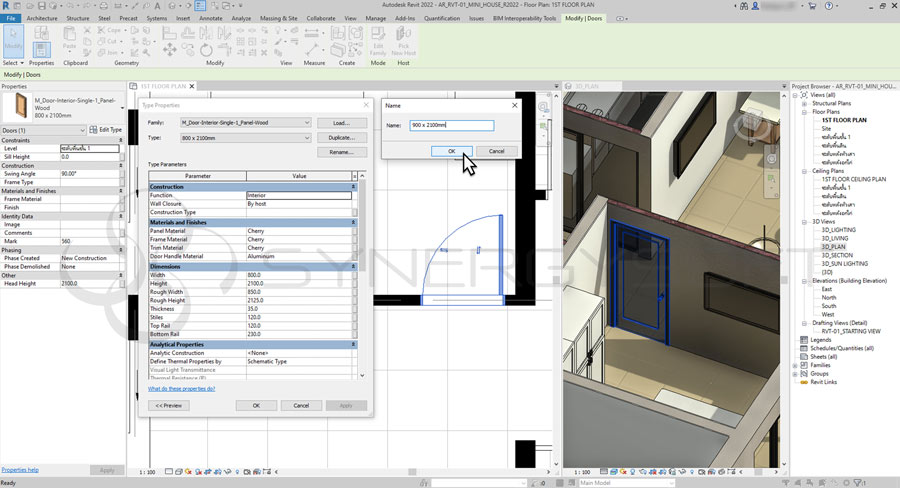Screen dimensions: 900x488
Task: Click the Name text field
Action: [x=452, y=126]
